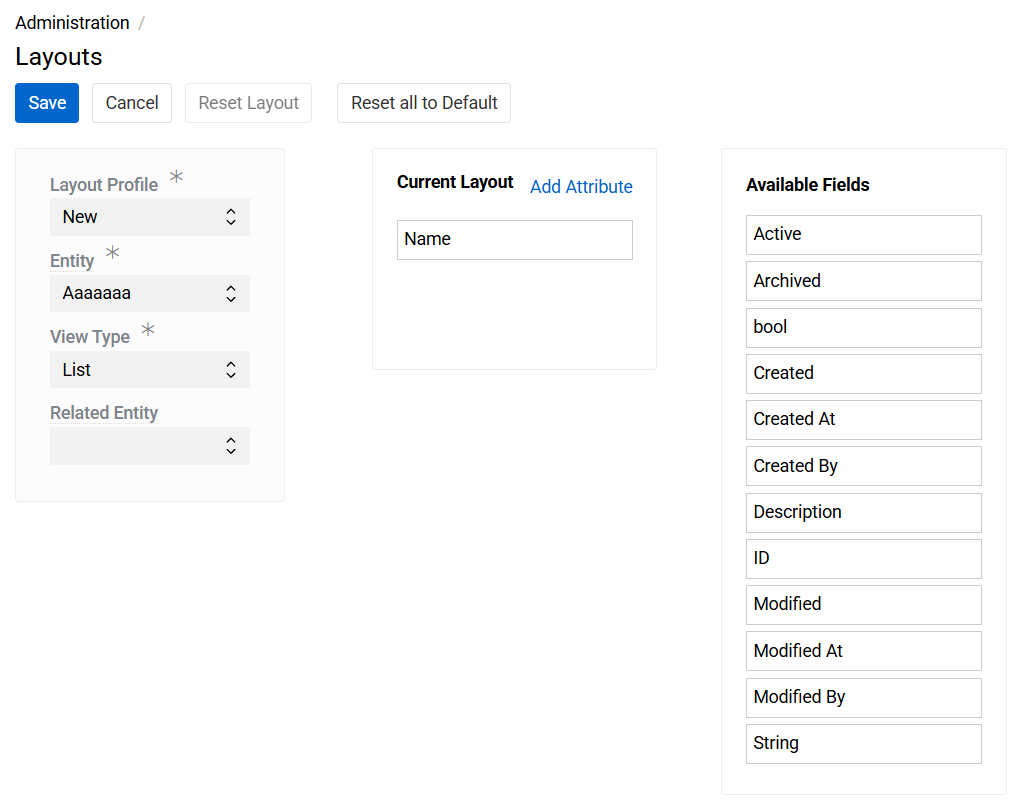Select the Archived field
This screenshot has height=805, width=1017.
coord(863,281)
